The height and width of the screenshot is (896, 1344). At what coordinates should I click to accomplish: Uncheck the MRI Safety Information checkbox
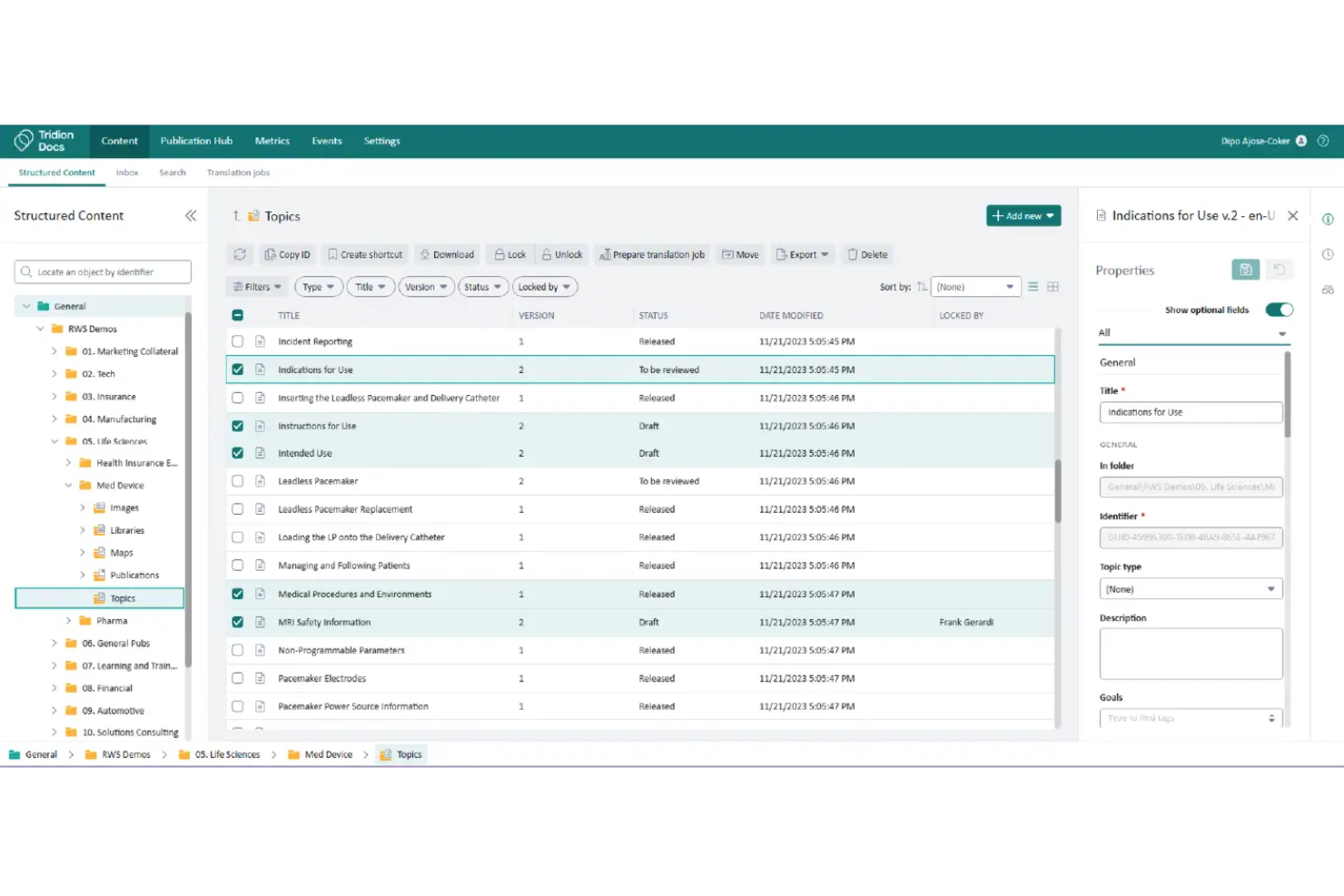coord(238,622)
